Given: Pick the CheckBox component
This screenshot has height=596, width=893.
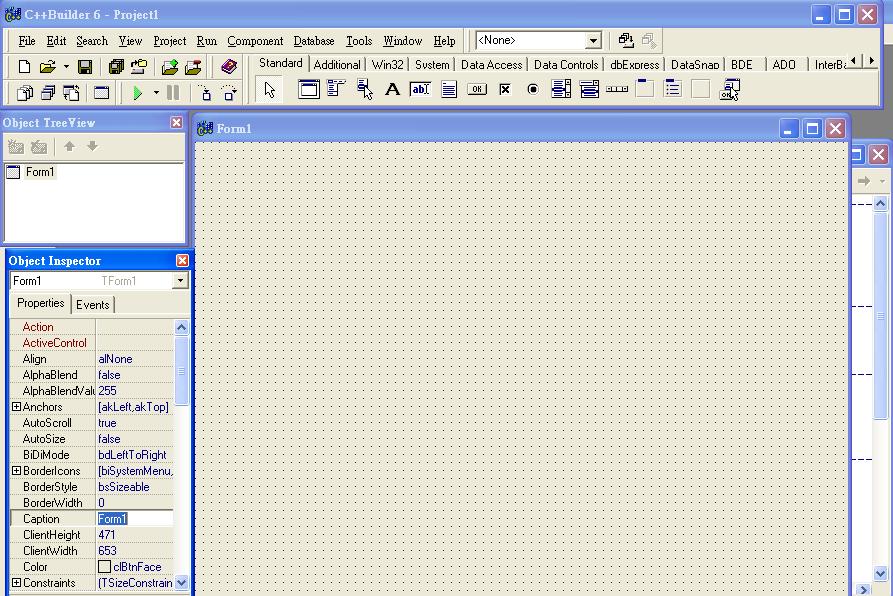Looking at the screenshot, I should [x=505, y=89].
